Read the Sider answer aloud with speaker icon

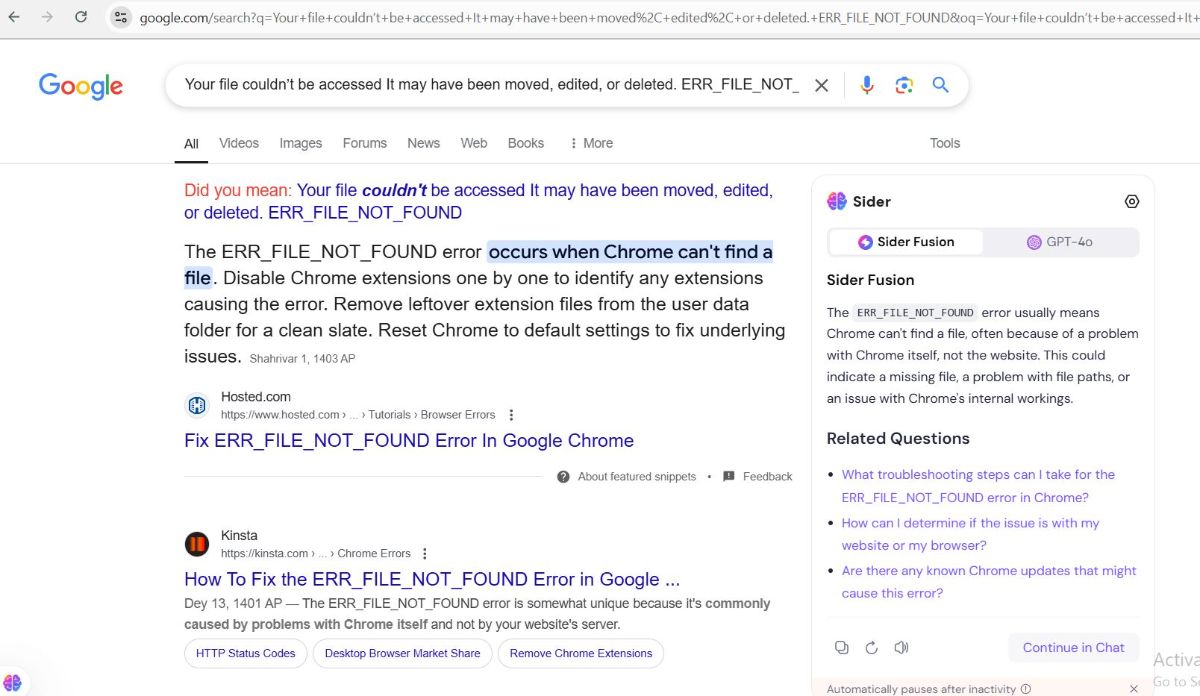click(901, 648)
